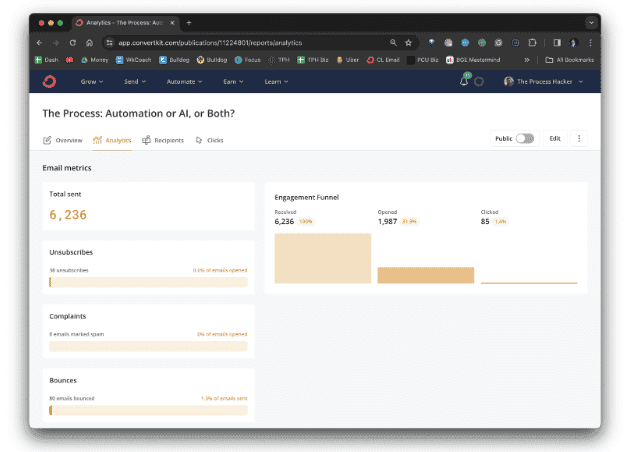Click the browser reload icon
Image resolution: width=628 pixels, height=452 pixels.
point(73,43)
